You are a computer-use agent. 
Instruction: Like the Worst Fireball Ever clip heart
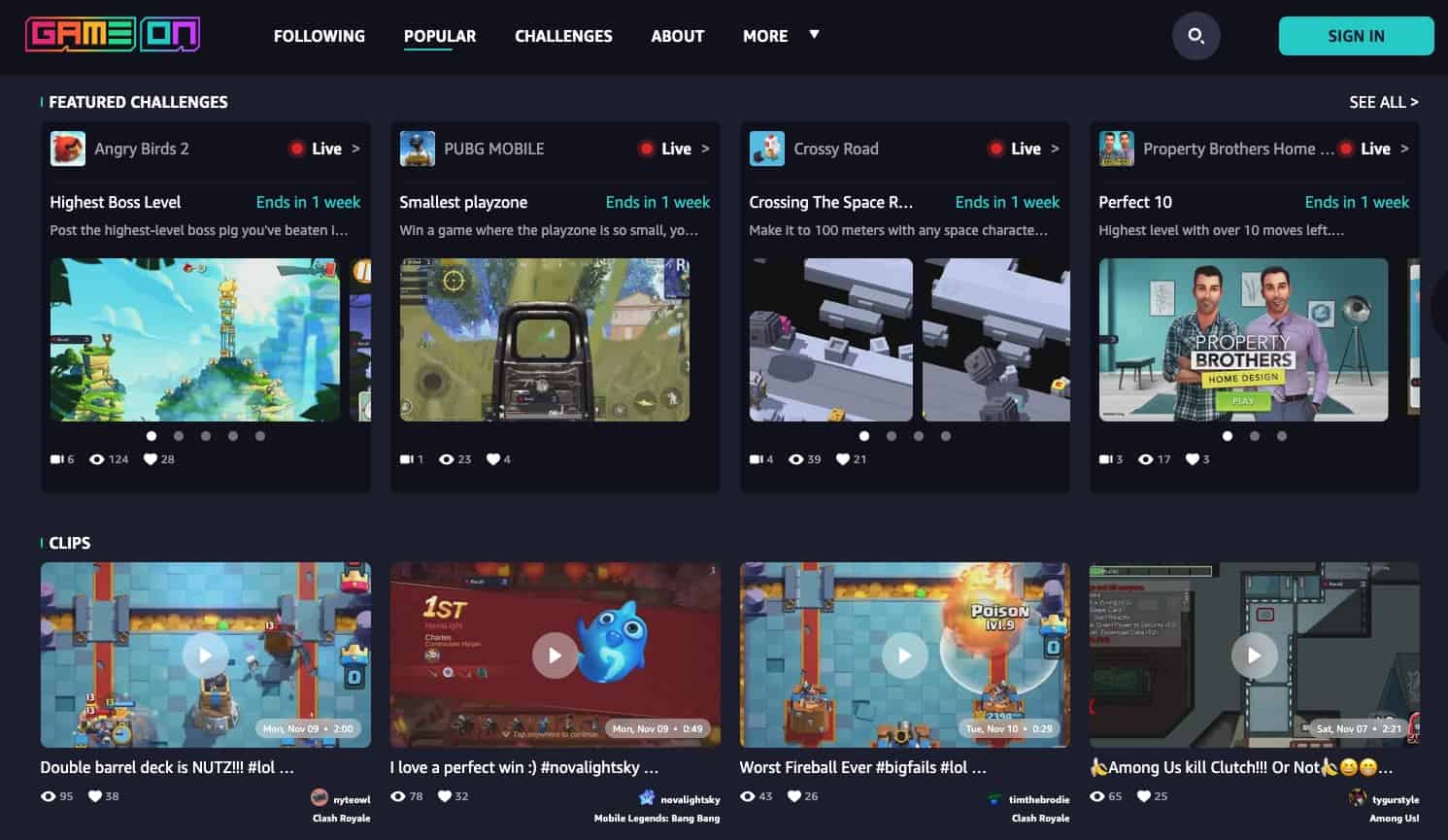click(794, 796)
